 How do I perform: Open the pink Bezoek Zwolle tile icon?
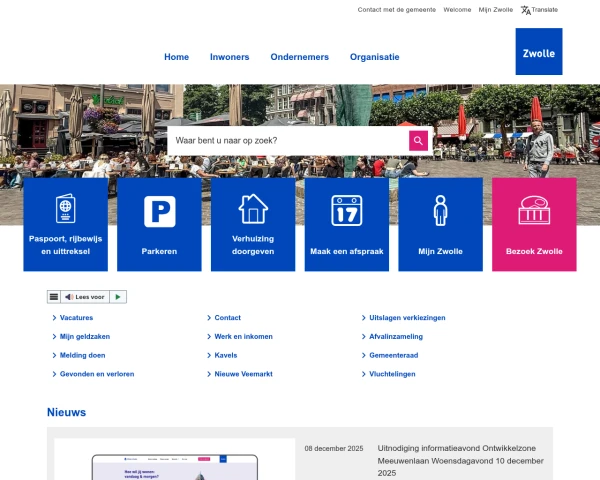tap(534, 210)
